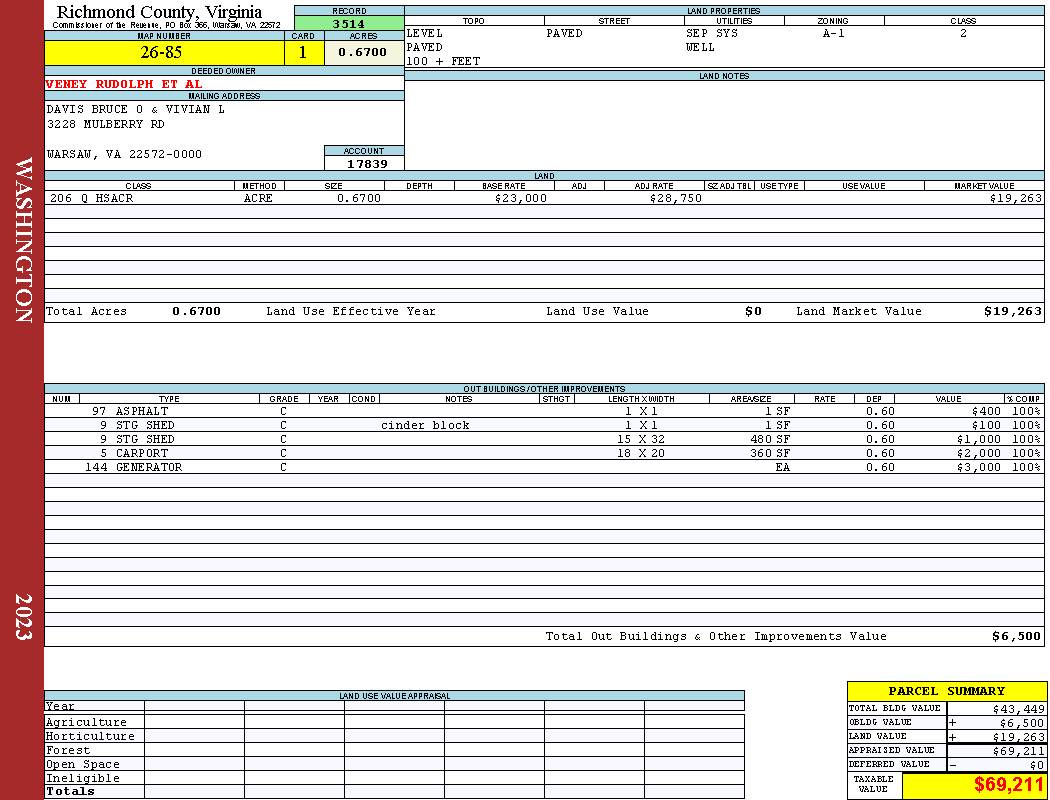This screenshot has height=800, width=1050.
Task: Select the acres value 0.6700 in header
Action: click(x=363, y=52)
